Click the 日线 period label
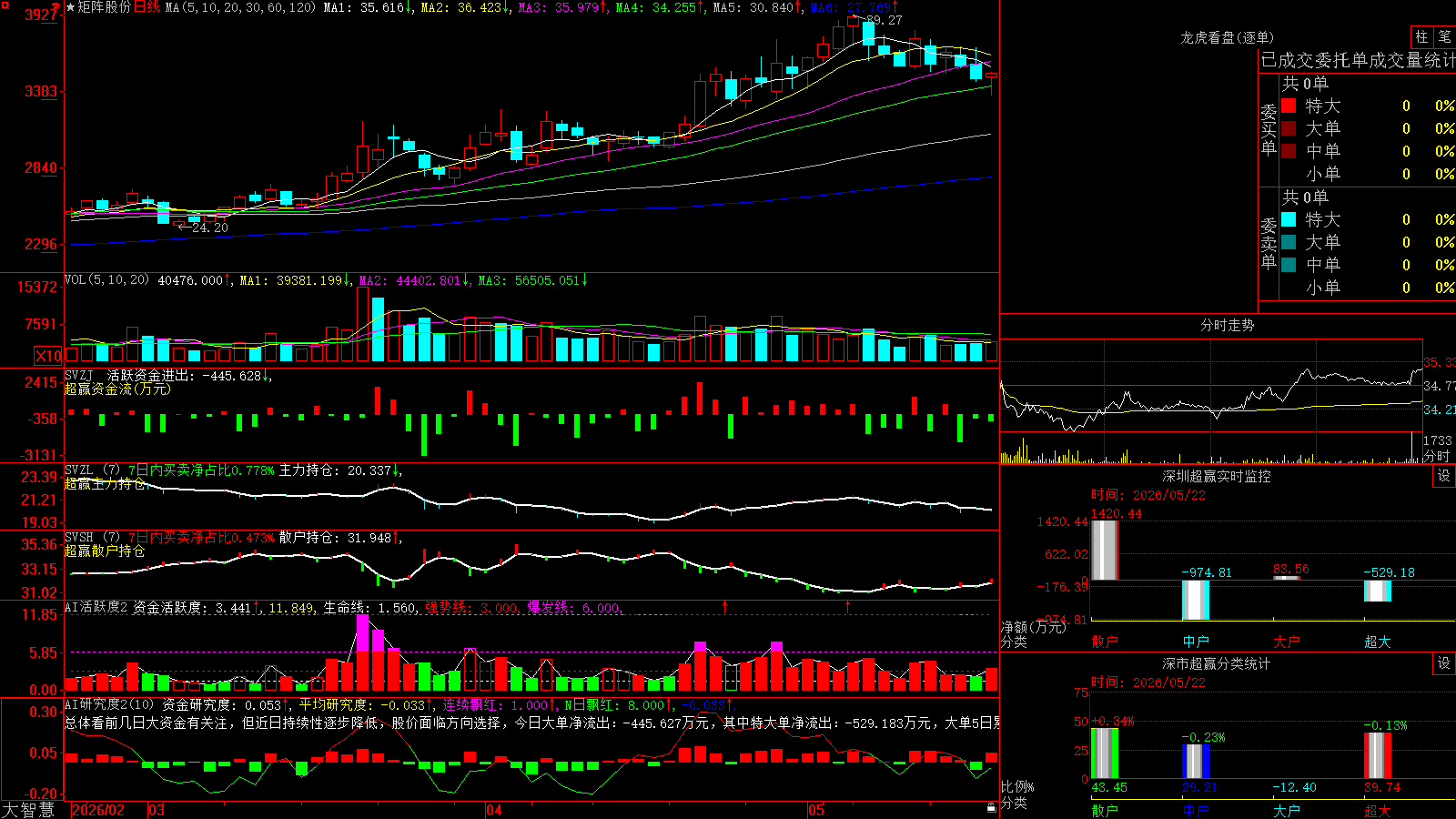Screen dimensions: 1456x819 147,7
